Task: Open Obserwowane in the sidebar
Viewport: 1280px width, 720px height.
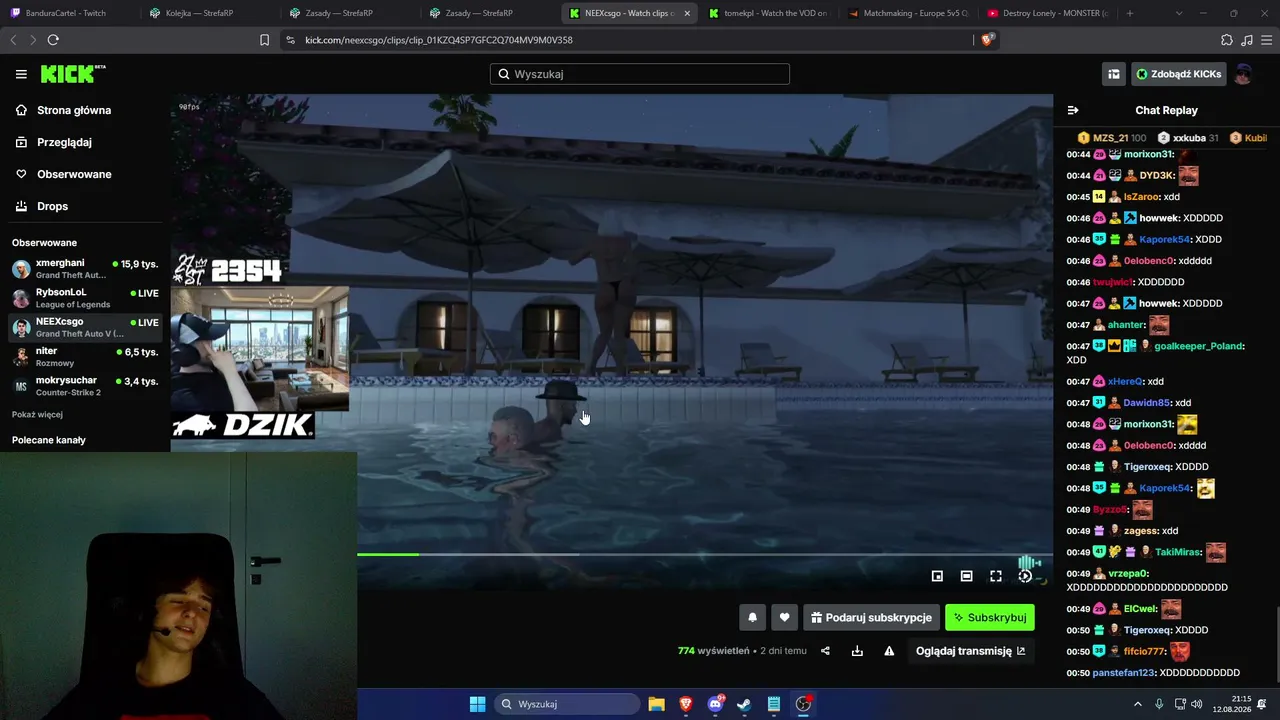Action: click(74, 174)
